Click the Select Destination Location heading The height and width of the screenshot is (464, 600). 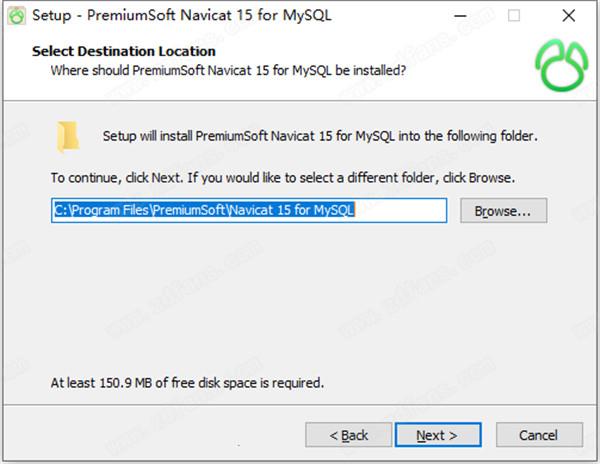(124, 51)
